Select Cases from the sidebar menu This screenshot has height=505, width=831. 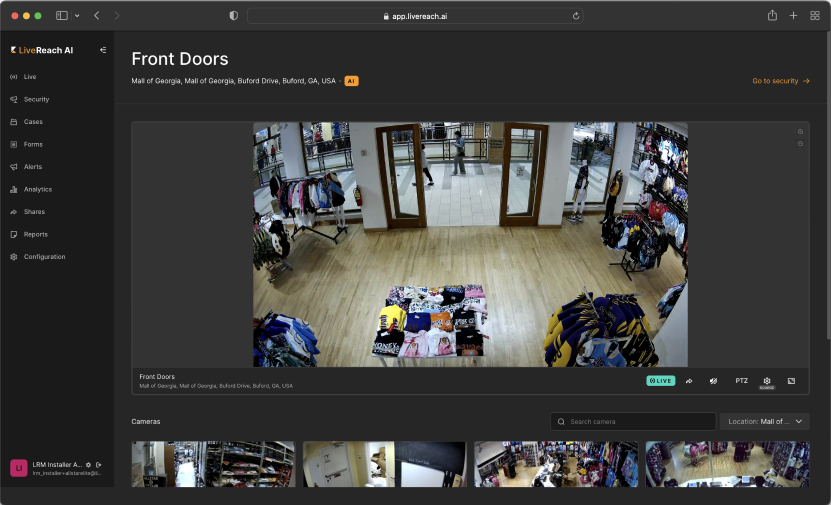click(x=33, y=122)
